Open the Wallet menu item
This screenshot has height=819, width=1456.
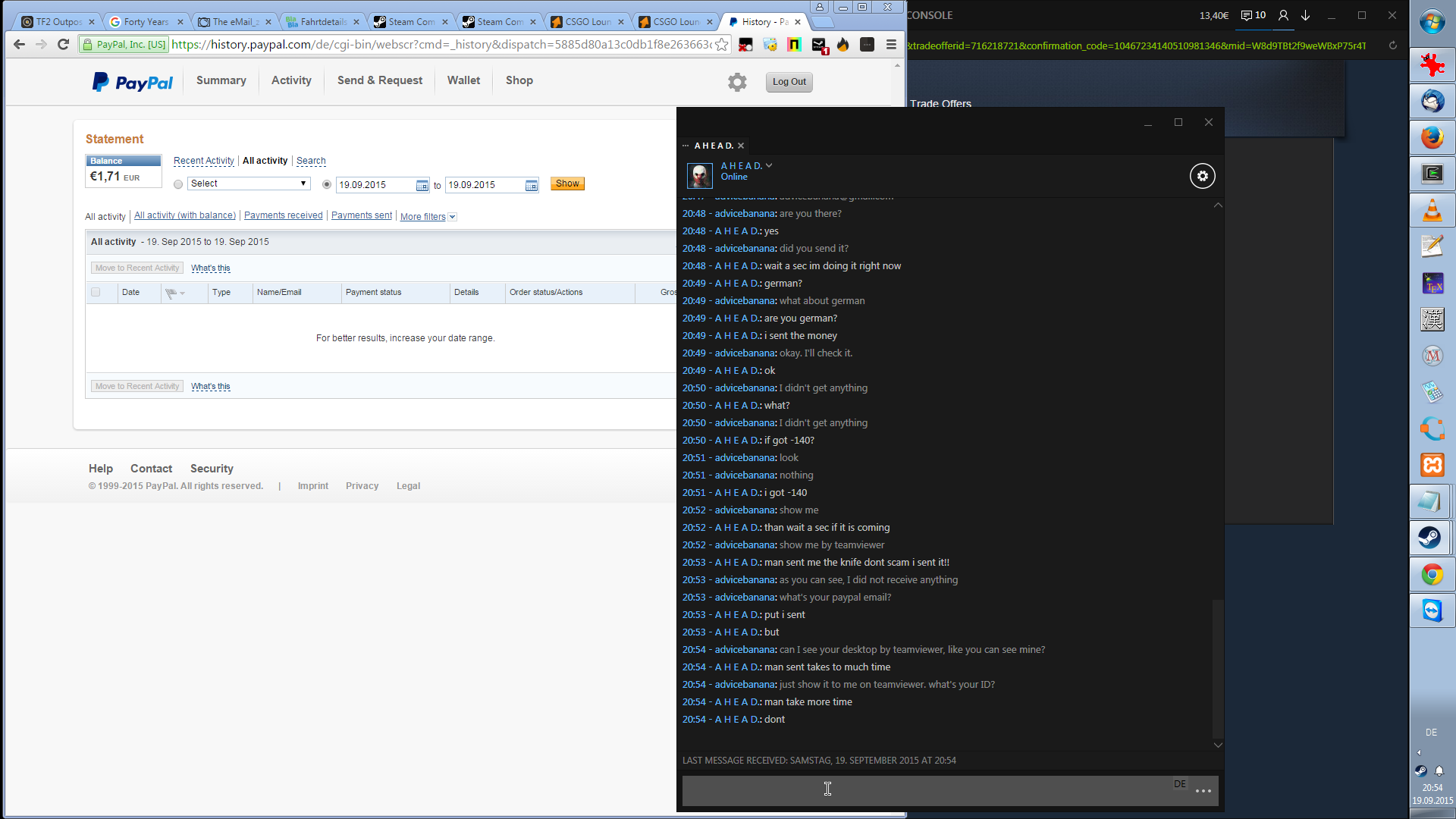tap(463, 80)
